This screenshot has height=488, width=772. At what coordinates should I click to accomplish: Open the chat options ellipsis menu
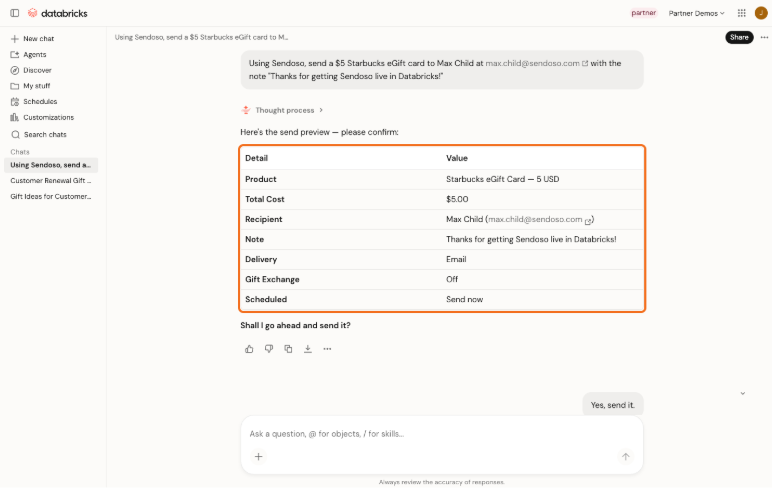point(764,37)
